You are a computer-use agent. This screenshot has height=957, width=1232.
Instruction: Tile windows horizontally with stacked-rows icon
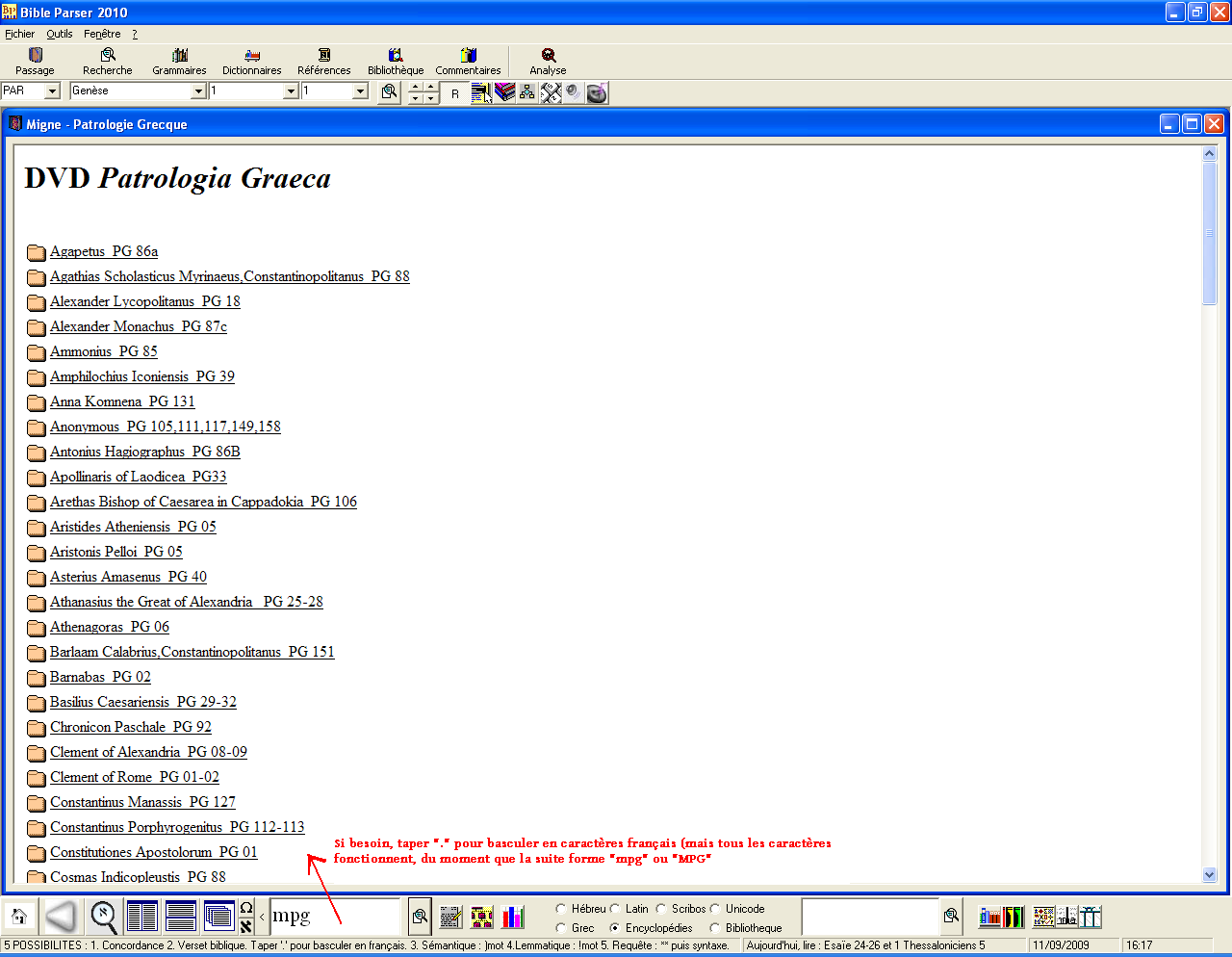[x=181, y=917]
